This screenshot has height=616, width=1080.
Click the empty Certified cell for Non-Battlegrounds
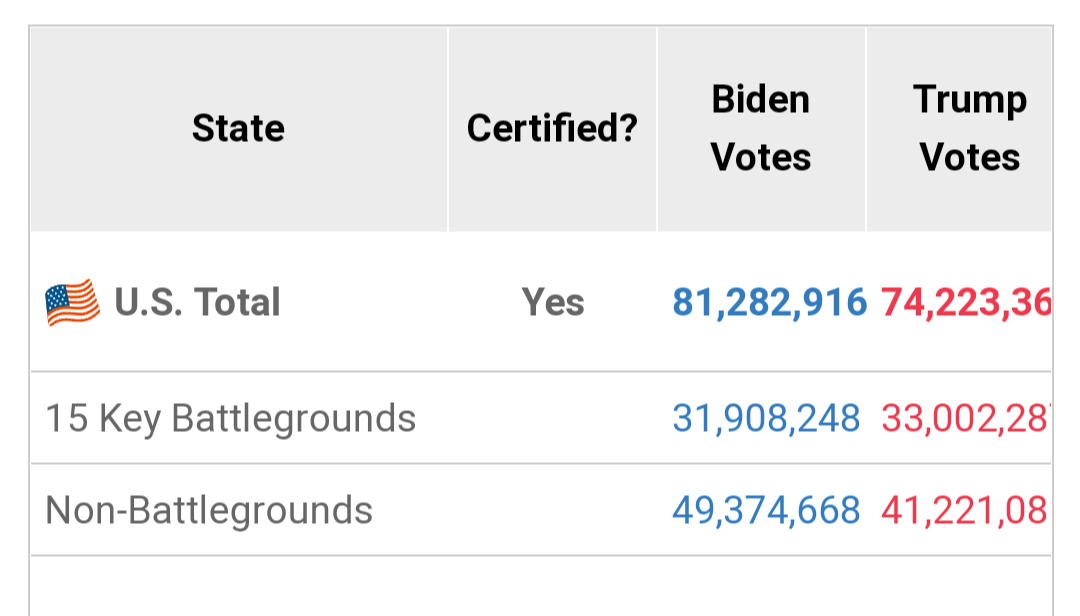point(552,510)
